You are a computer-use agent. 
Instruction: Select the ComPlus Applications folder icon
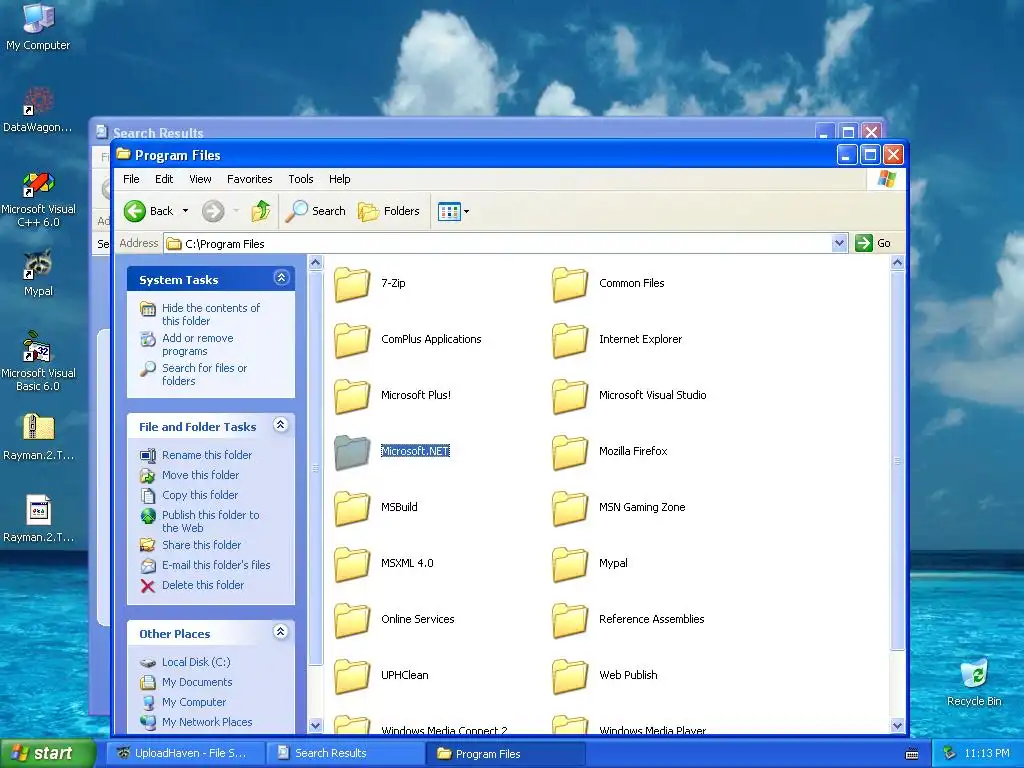click(x=352, y=340)
